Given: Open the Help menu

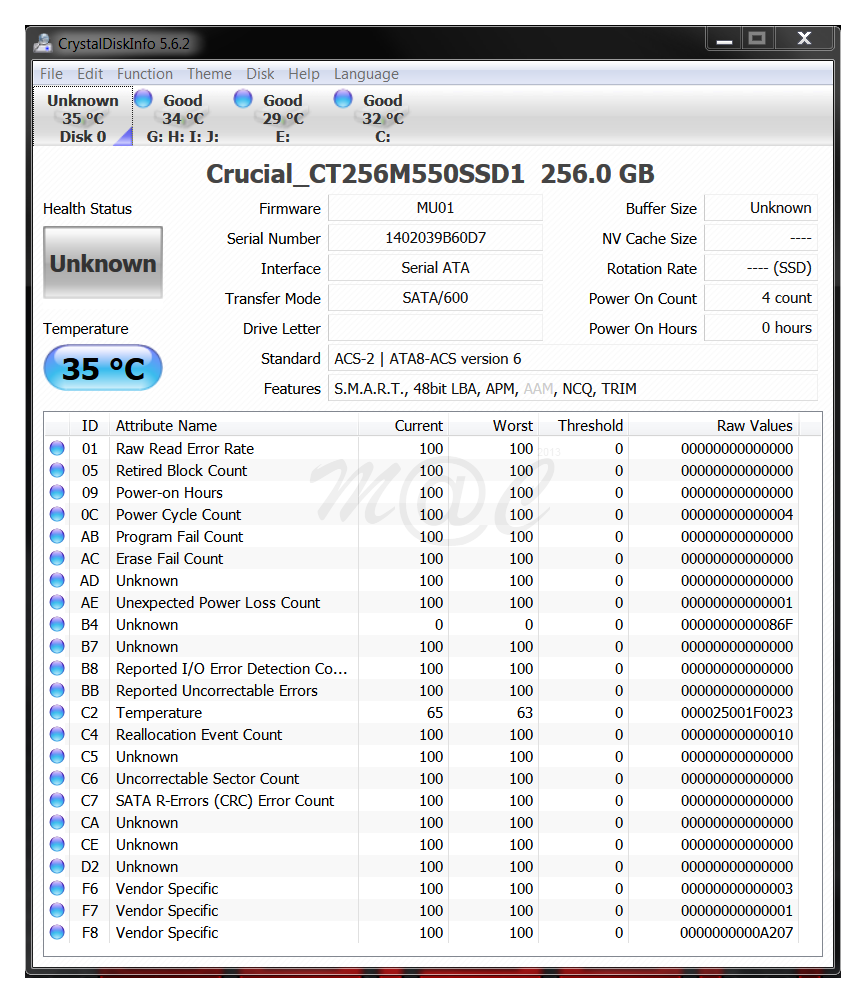Looking at the screenshot, I should (x=304, y=74).
